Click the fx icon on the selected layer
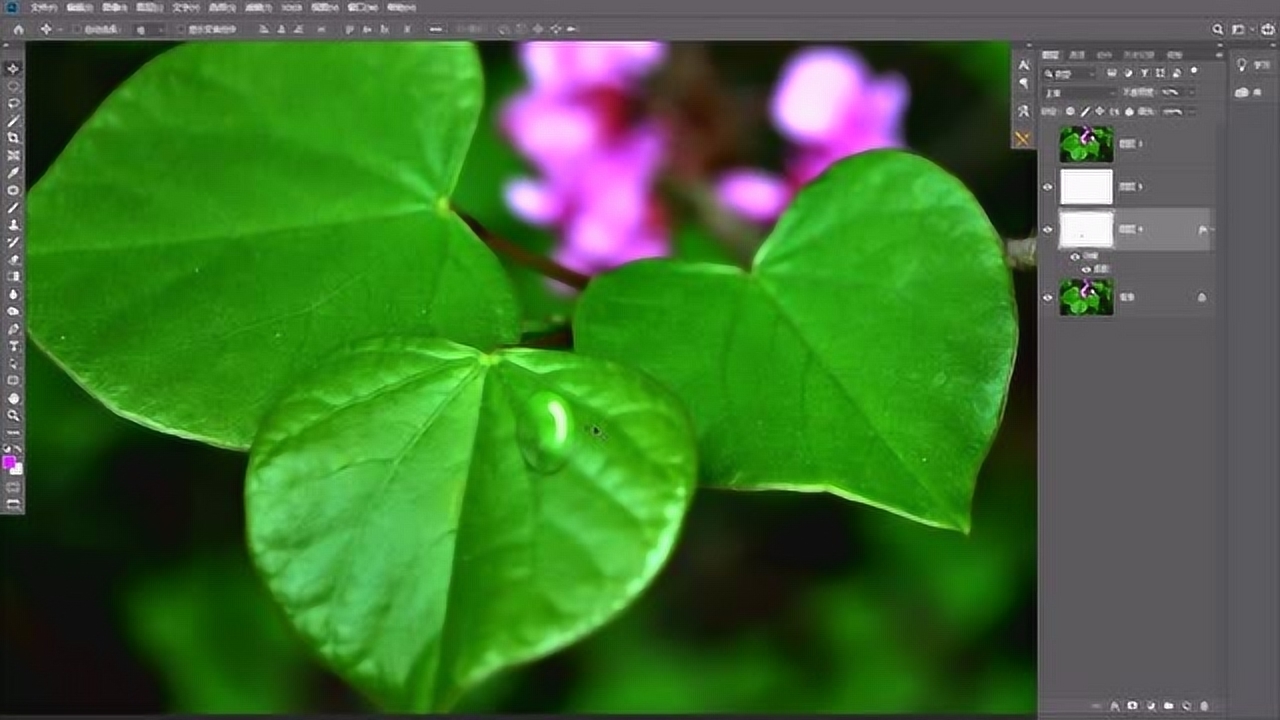This screenshot has height=720, width=1280. (1202, 230)
